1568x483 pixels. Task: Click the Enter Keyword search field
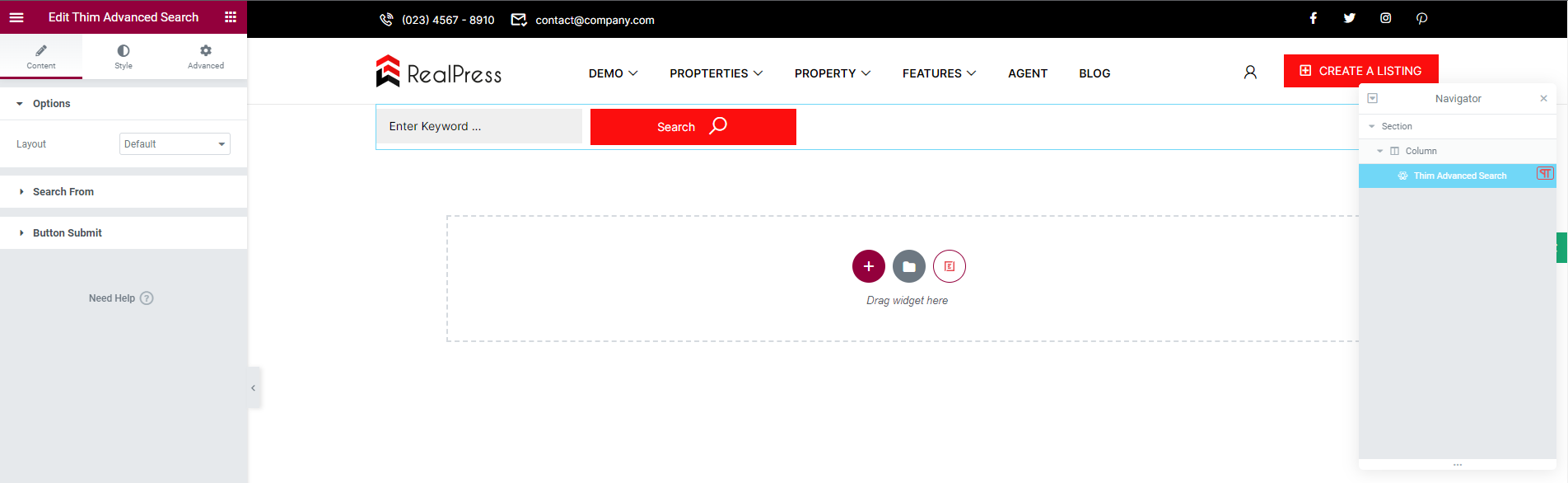pyautogui.click(x=480, y=126)
